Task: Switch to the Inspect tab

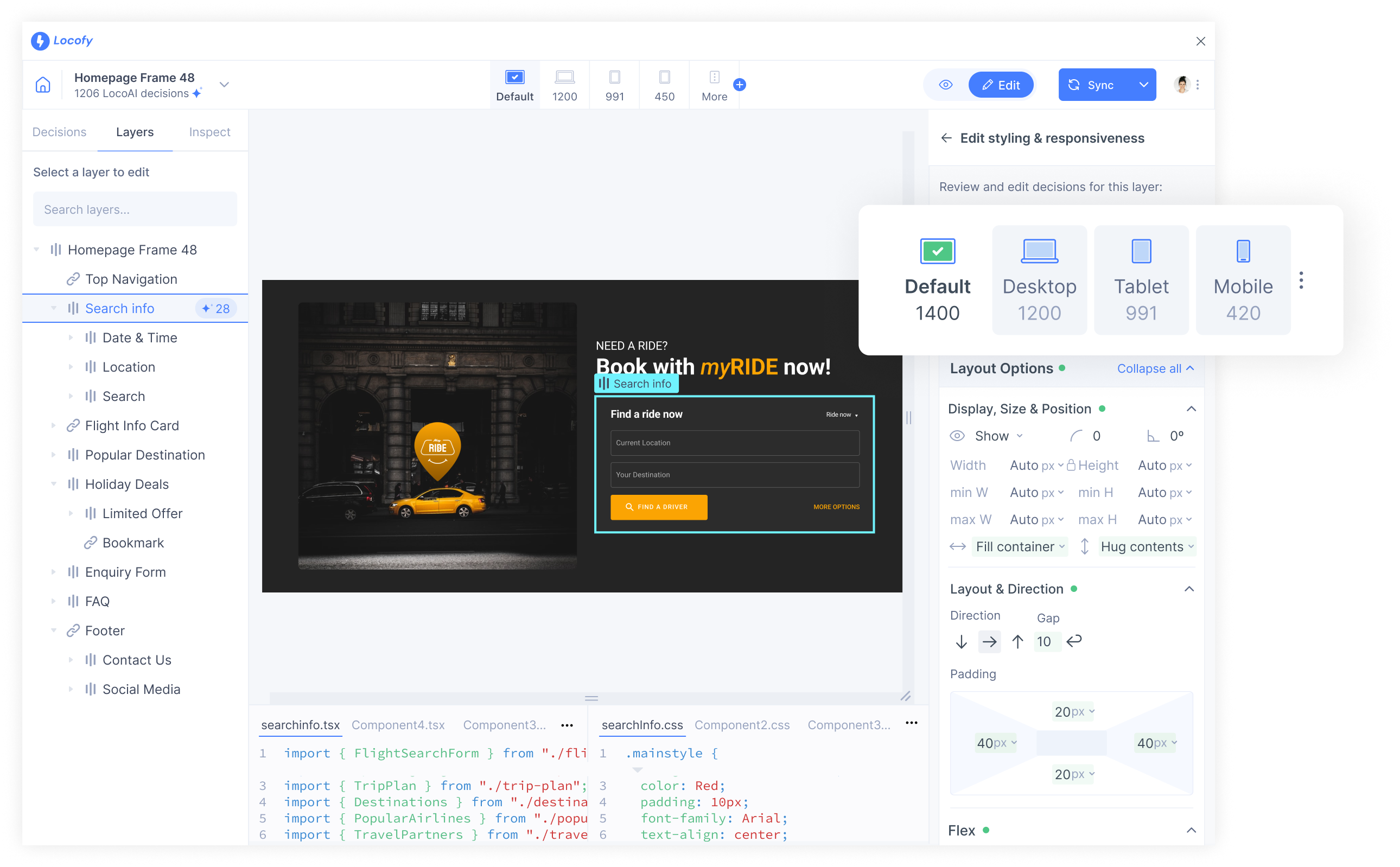Action: tap(209, 132)
